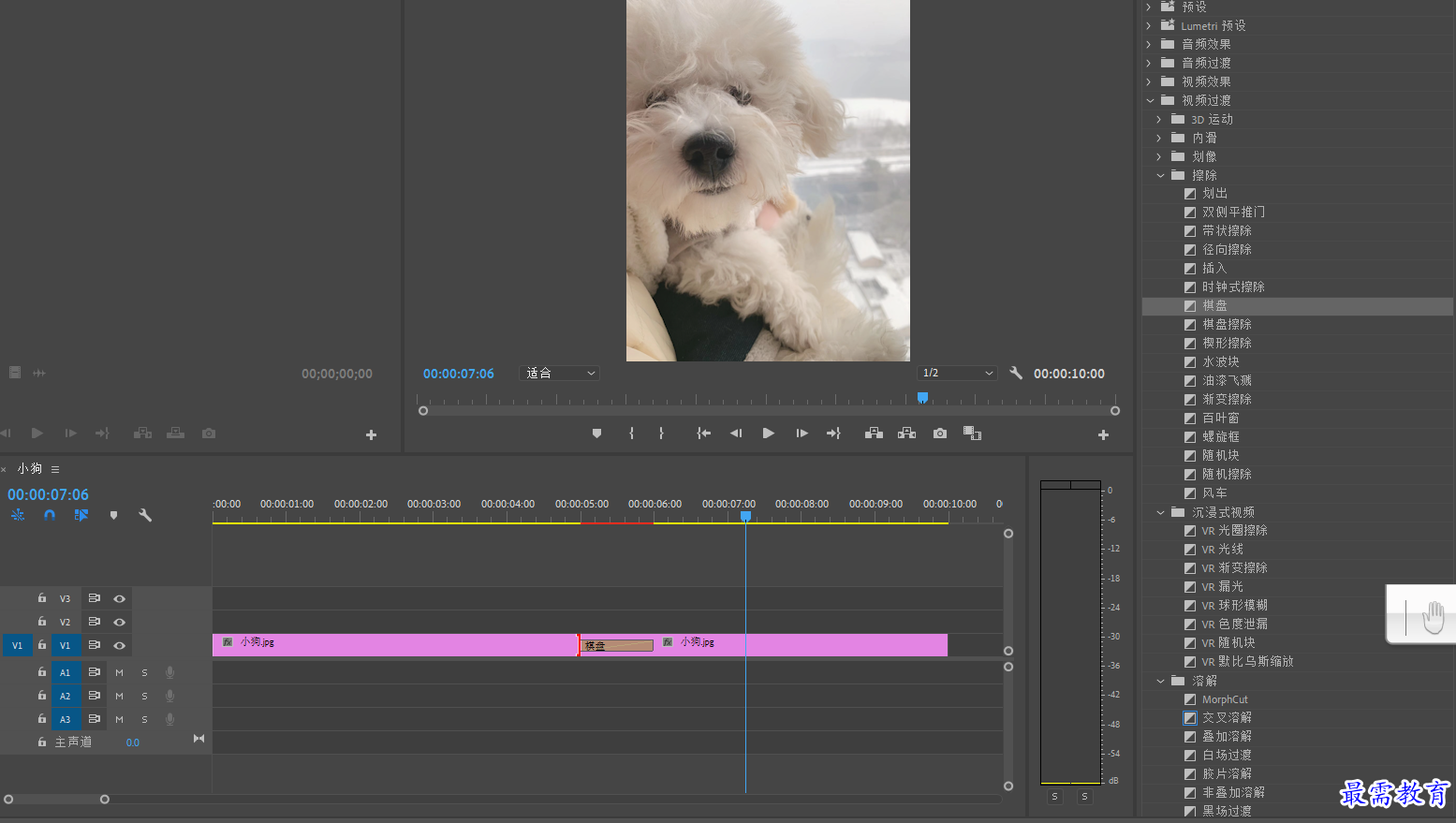The image size is (1456, 823).
Task: Go to In point button
Action: click(x=703, y=434)
